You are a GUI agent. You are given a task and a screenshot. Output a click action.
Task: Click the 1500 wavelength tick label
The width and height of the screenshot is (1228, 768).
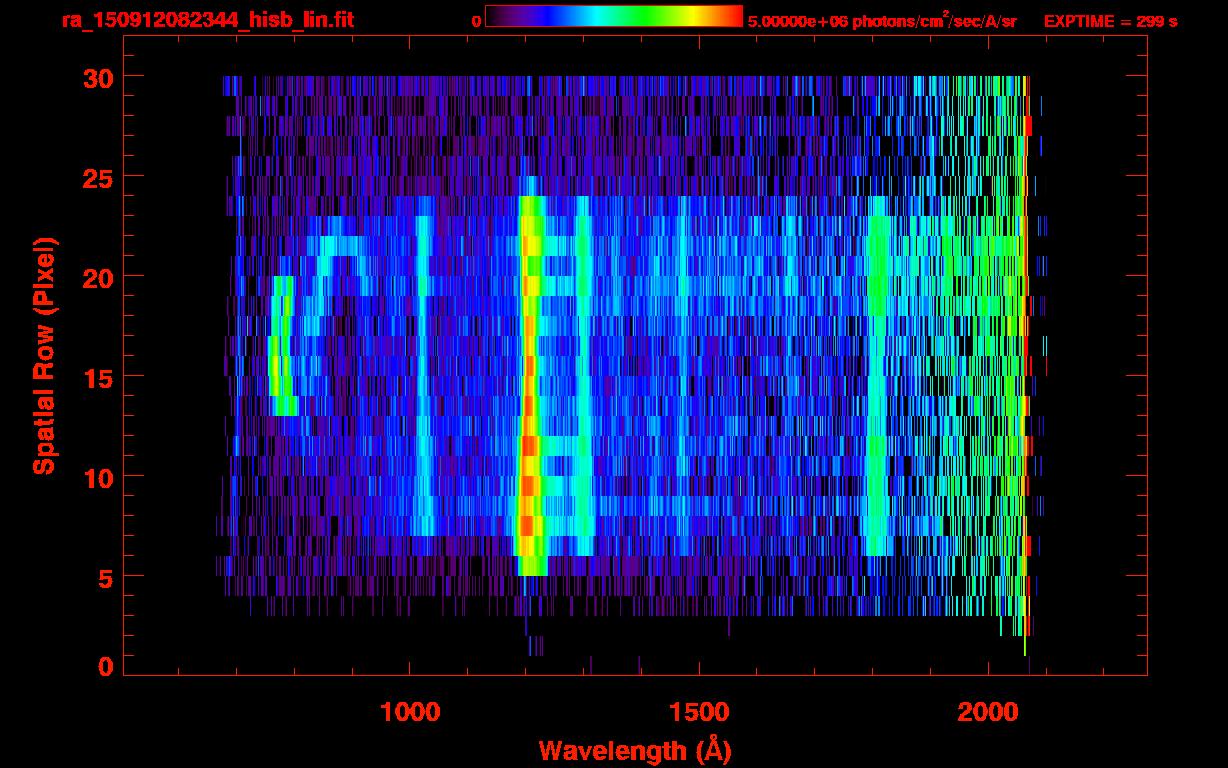coord(698,712)
